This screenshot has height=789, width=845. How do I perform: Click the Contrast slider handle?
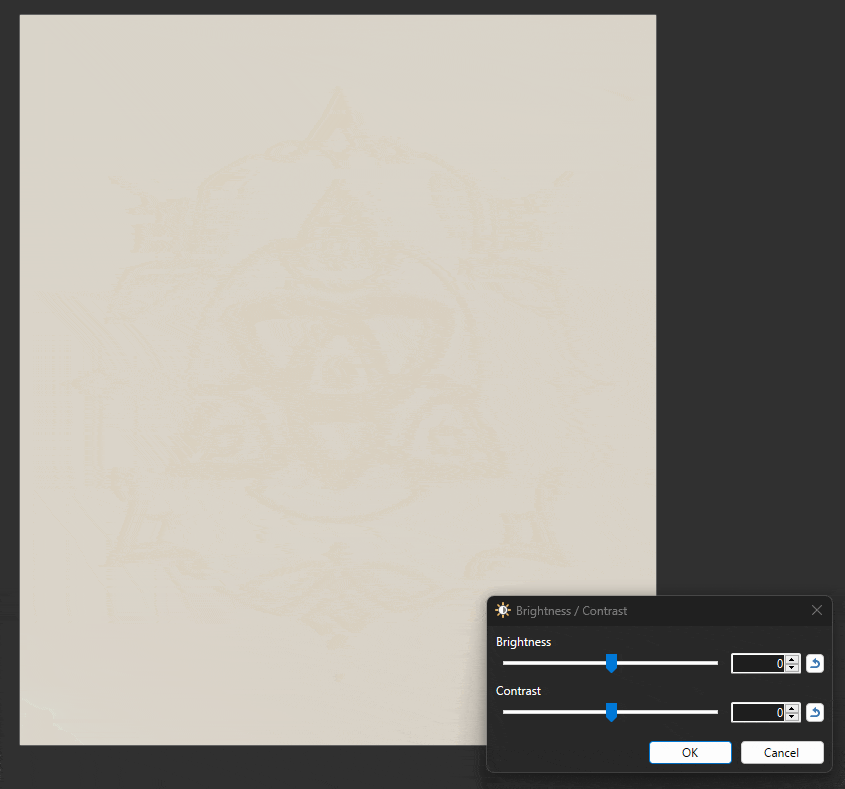point(611,712)
